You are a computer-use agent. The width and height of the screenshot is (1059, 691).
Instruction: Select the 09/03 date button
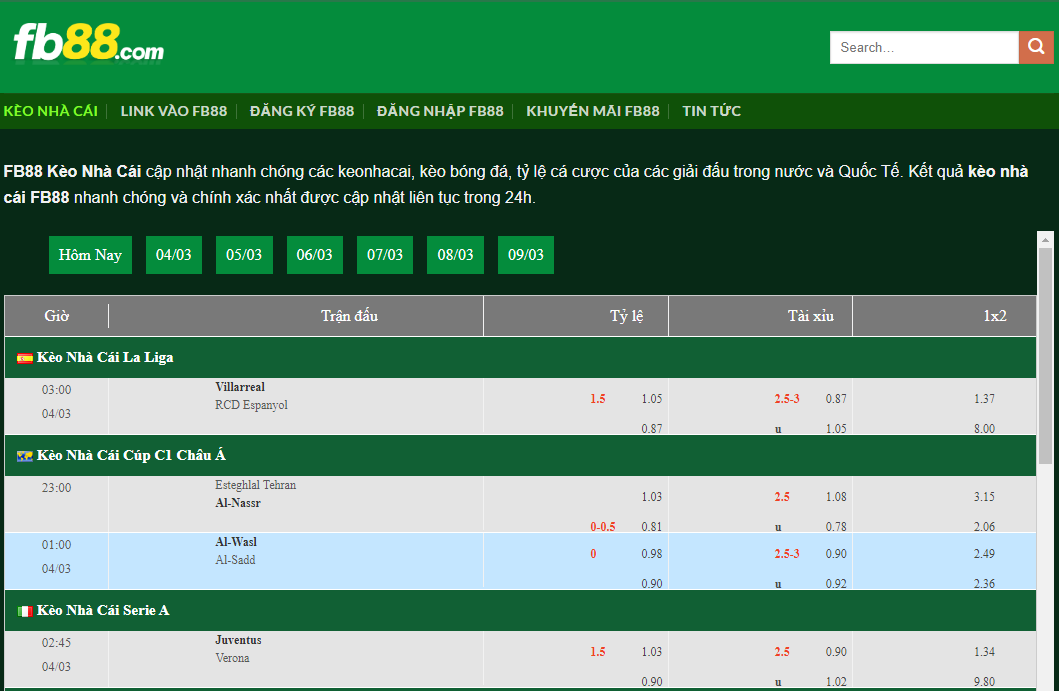pyautogui.click(x=525, y=255)
